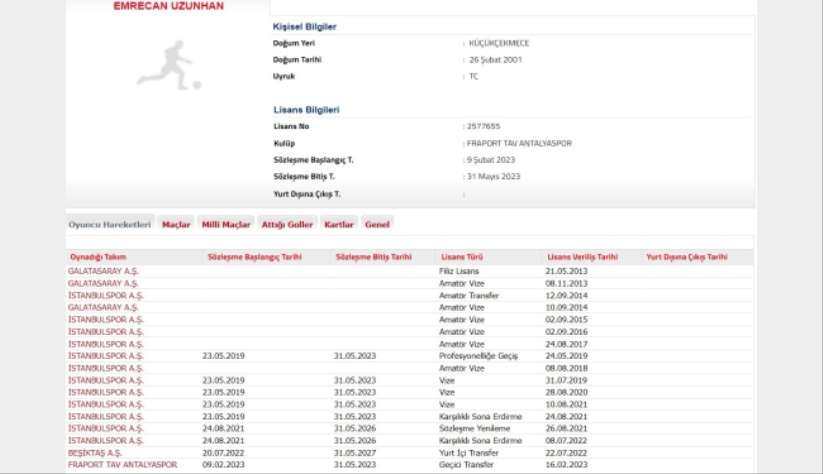This screenshot has height=474, width=823.
Task: Click the 09.02.2023 contract start date cell
Action: [224, 465]
